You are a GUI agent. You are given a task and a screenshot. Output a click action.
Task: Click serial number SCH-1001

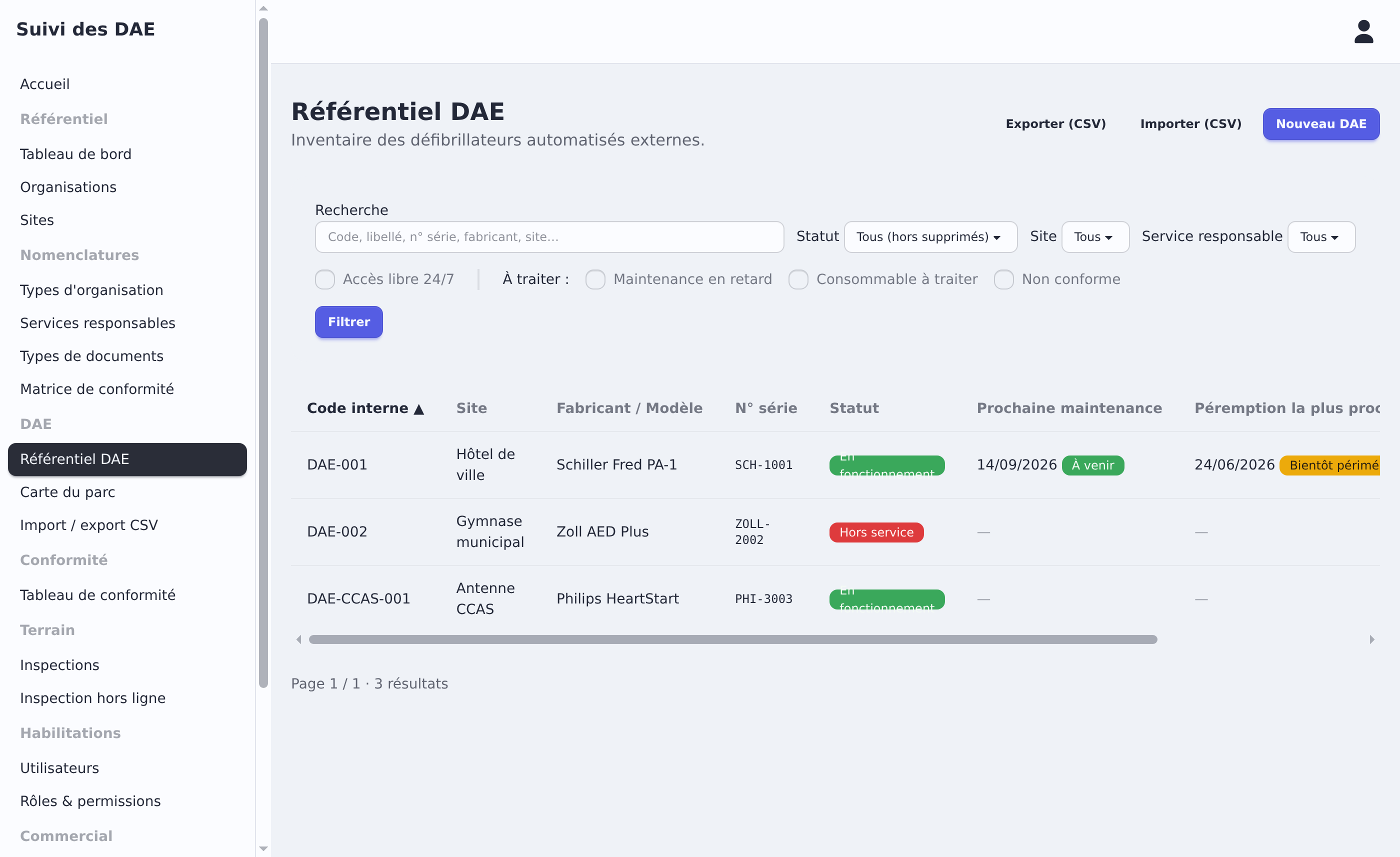[763, 465]
